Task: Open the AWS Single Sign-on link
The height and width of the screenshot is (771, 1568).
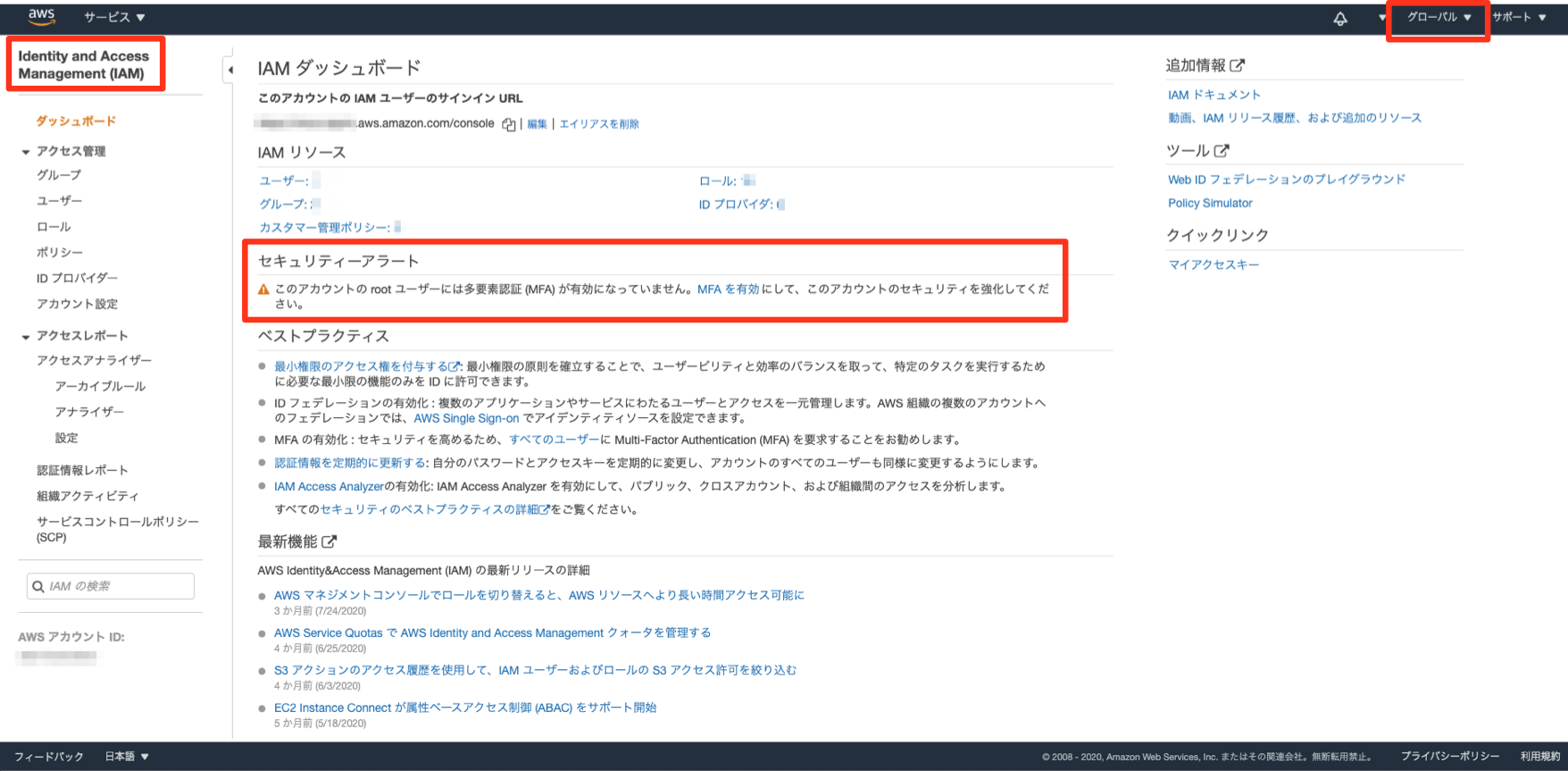Action: pyautogui.click(x=466, y=418)
